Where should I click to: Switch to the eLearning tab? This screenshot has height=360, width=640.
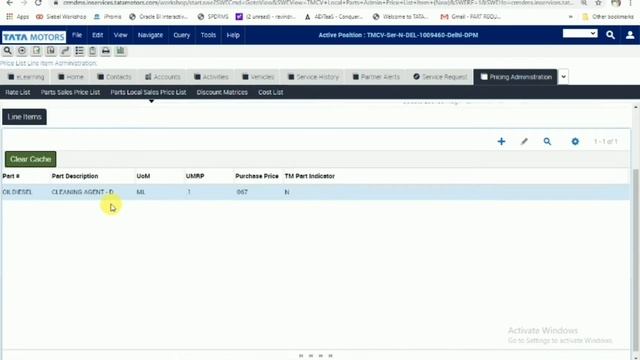click(26, 77)
